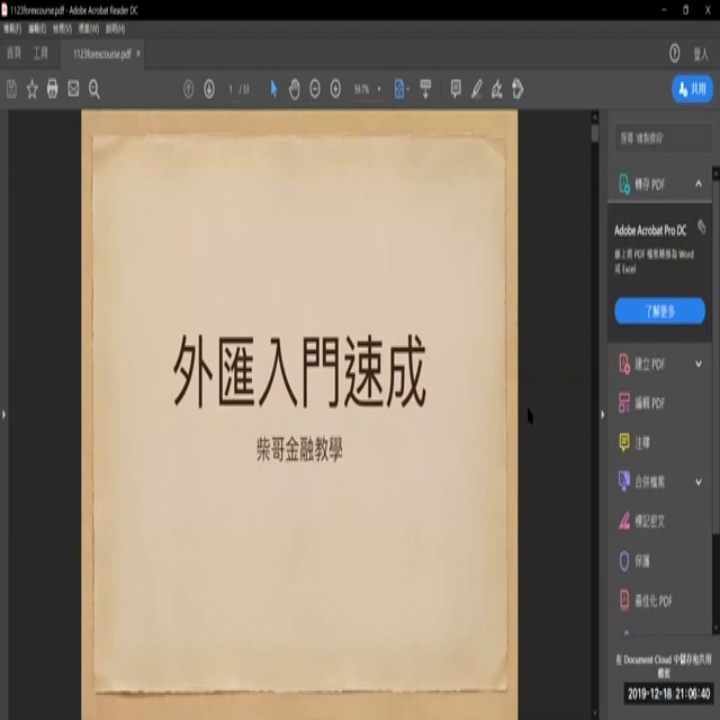Switch to the 首頁 tab

pos(14,53)
